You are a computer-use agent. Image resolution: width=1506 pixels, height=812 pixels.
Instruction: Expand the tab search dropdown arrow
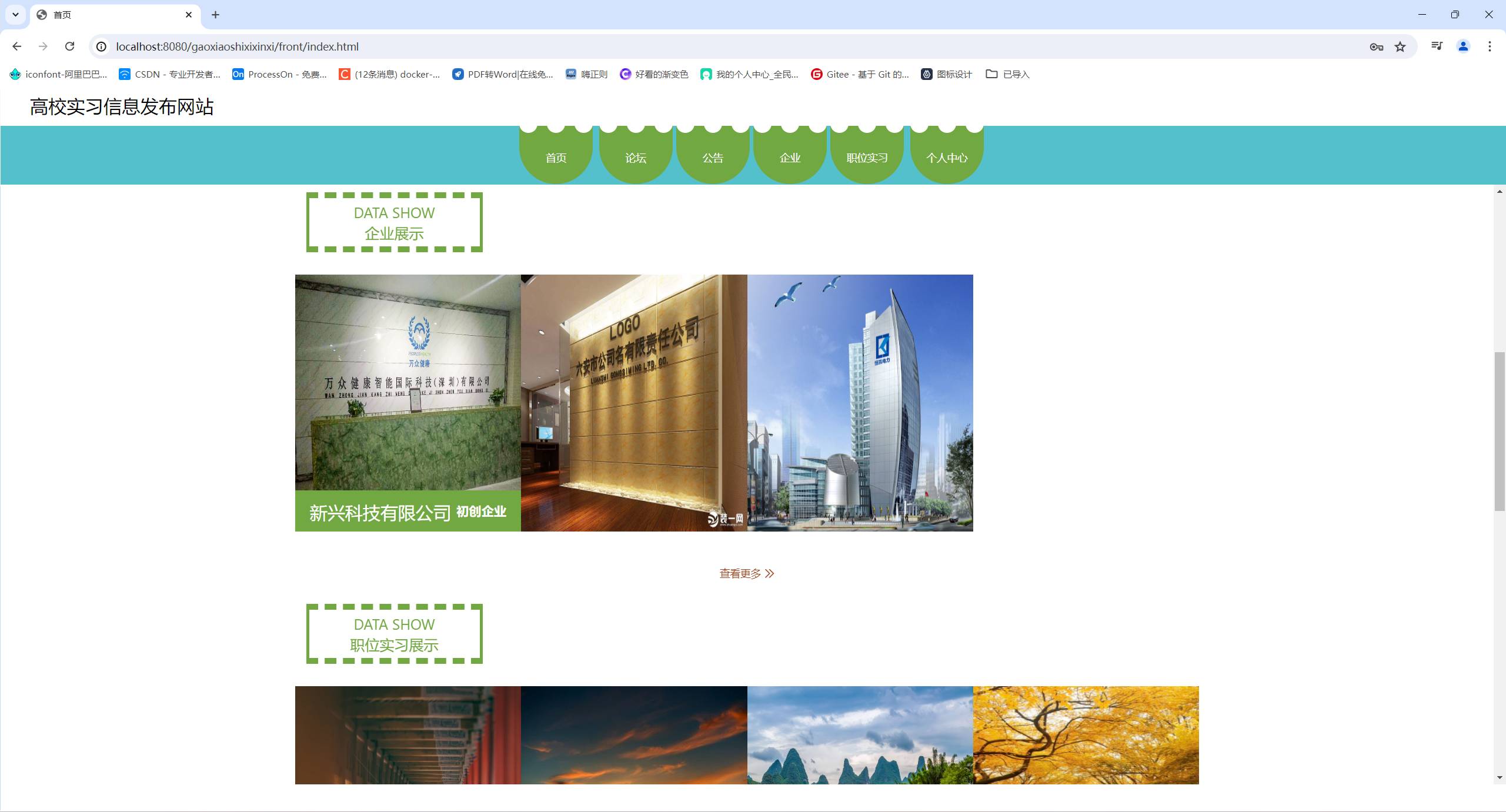16,15
